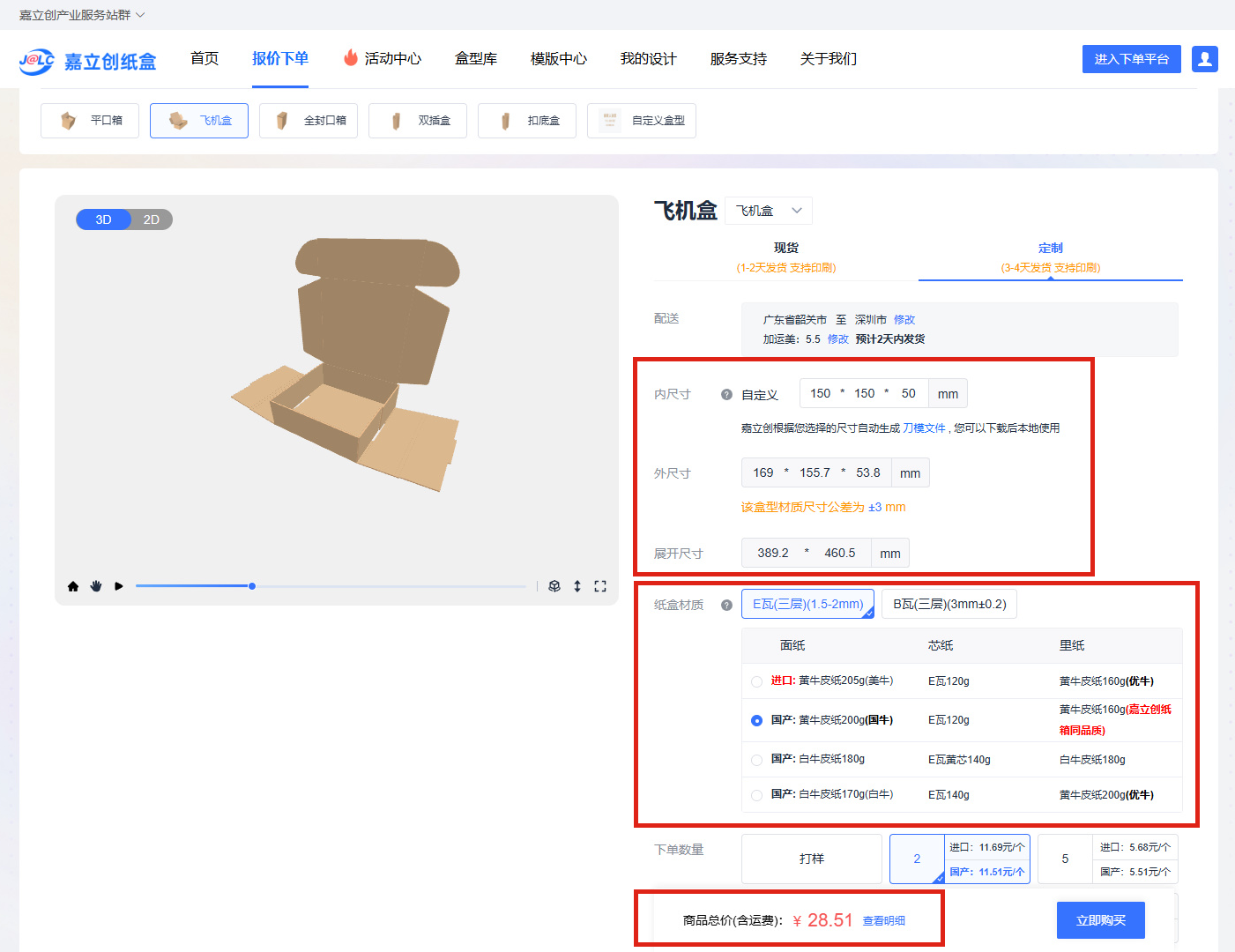The height and width of the screenshot is (952, 1235).
Task: Open the 刀模文件 link
Action: point(923,428)
